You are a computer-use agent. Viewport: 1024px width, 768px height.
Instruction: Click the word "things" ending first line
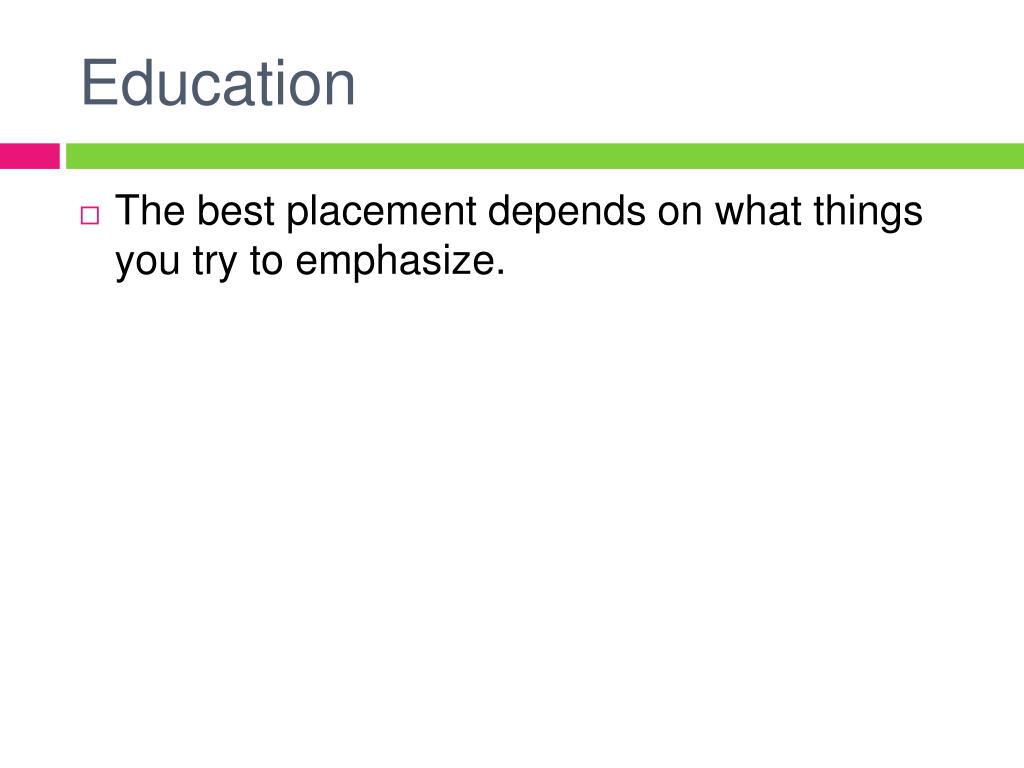pyautogui.click(x=867, y=212)
